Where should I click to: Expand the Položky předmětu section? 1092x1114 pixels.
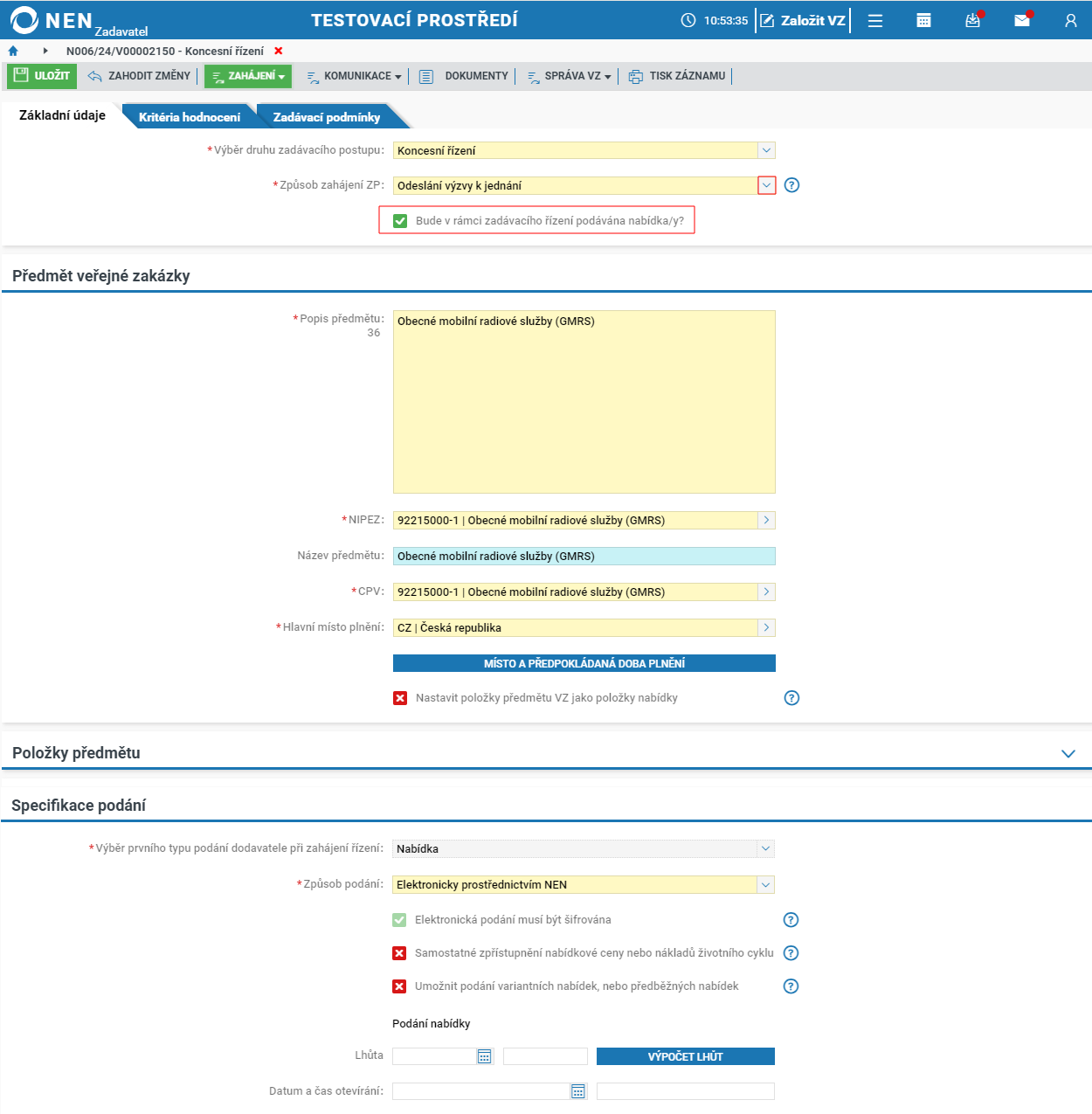pyautogui.click(x=1068, y=753)
